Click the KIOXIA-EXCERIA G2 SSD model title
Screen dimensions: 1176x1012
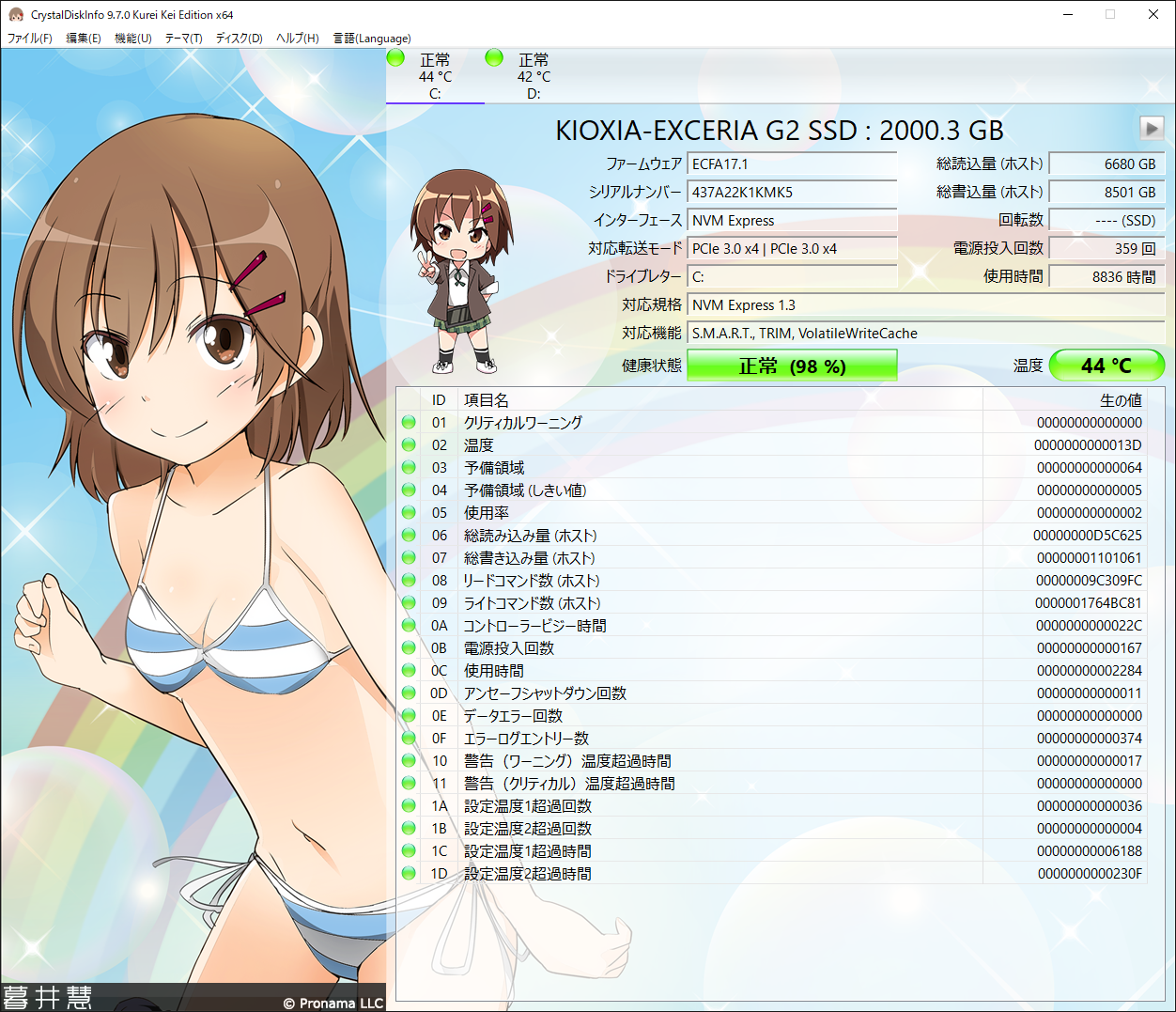coord(780,131)
